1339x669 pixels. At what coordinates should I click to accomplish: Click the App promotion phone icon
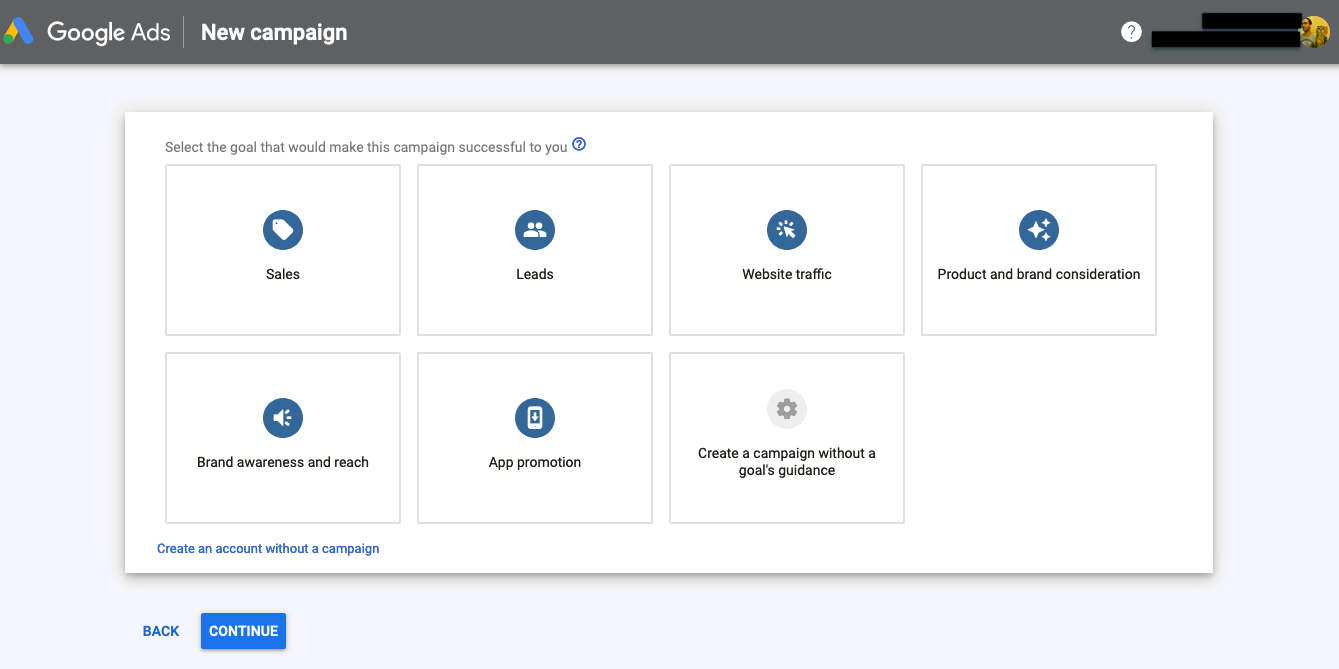pyautogui.click(x=534, y=418)
